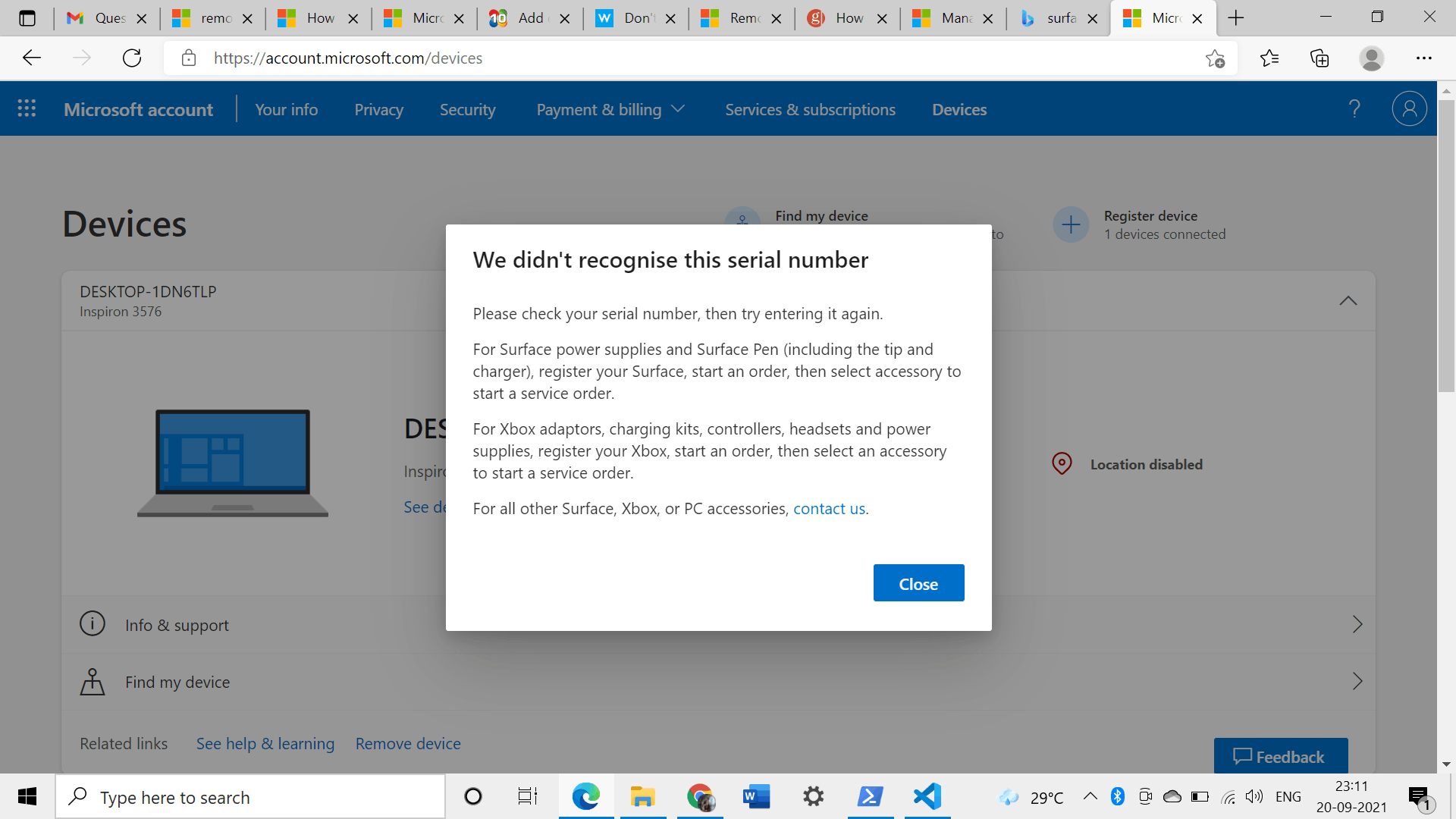Click Remove device link
1456x819 pixels.
(x=408, y=744)
